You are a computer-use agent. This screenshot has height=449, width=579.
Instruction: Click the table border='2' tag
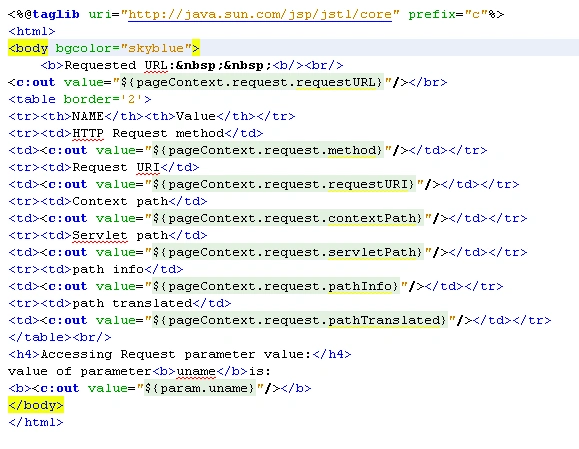click(x=80, y=99)
